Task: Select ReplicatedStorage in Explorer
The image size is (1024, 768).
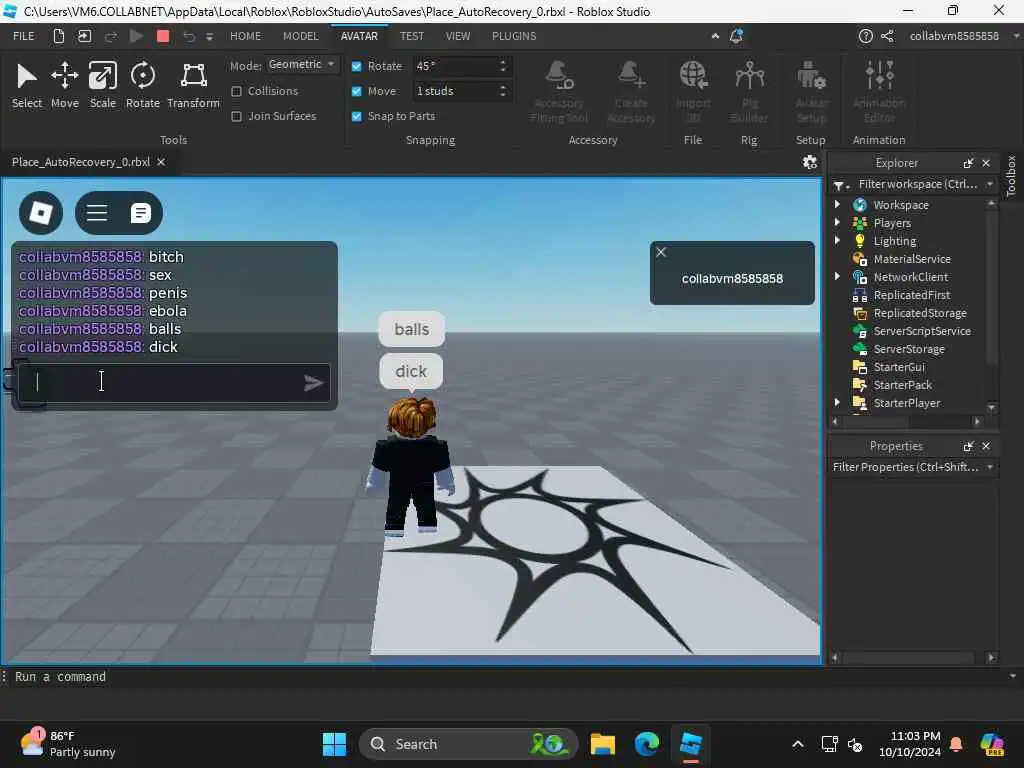Action: tap(920, 313)
